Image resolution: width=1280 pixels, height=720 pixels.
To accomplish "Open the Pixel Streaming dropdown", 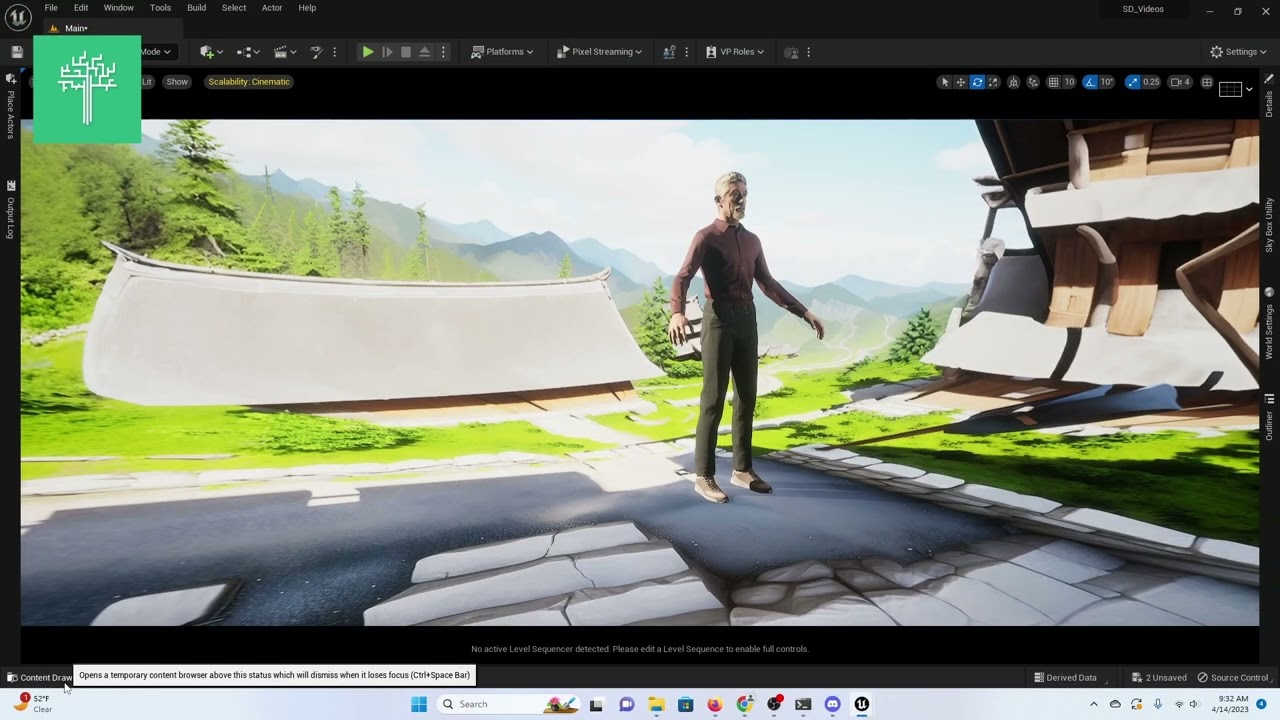I will (599, 52).
